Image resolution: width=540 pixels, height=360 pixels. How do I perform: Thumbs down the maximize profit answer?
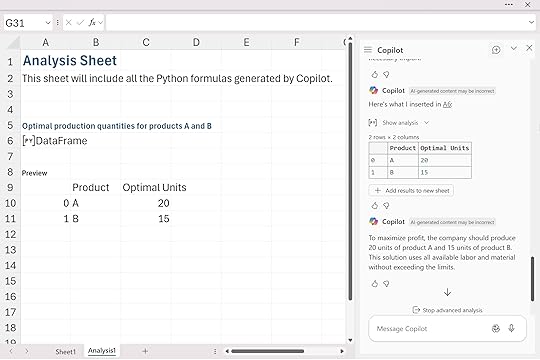pyautogui.click(x=386, y=284)
